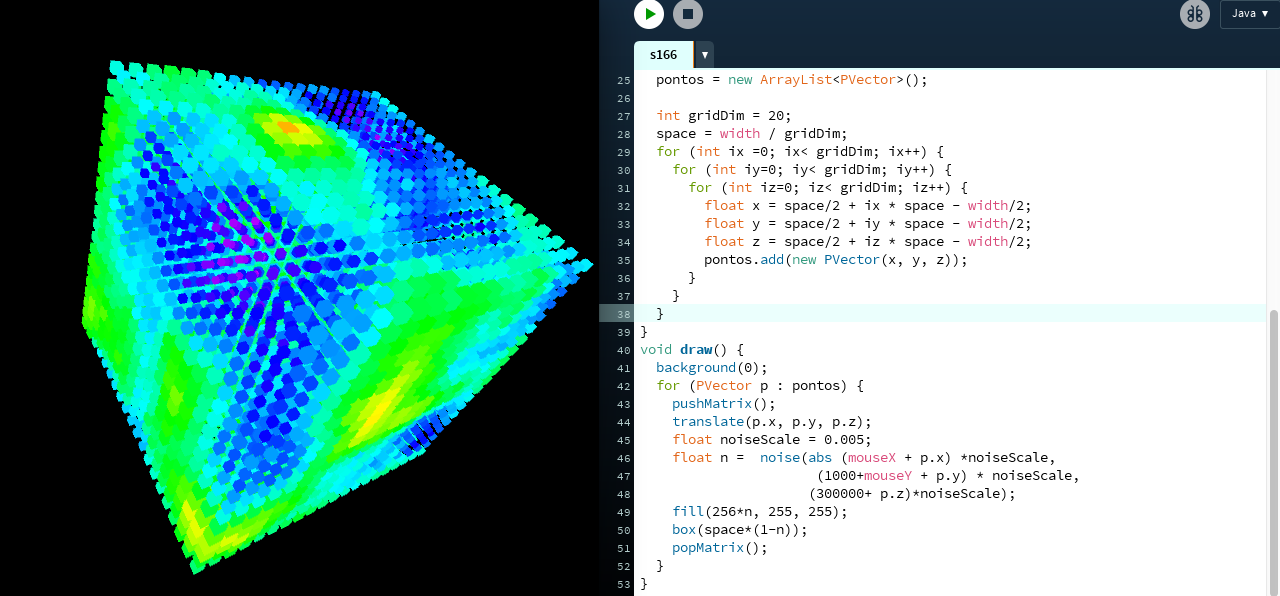Screen dimensions: 1280x596
Task: Click 'pontos.add(new PVector(x, y, z));' line
Action: 836,260
